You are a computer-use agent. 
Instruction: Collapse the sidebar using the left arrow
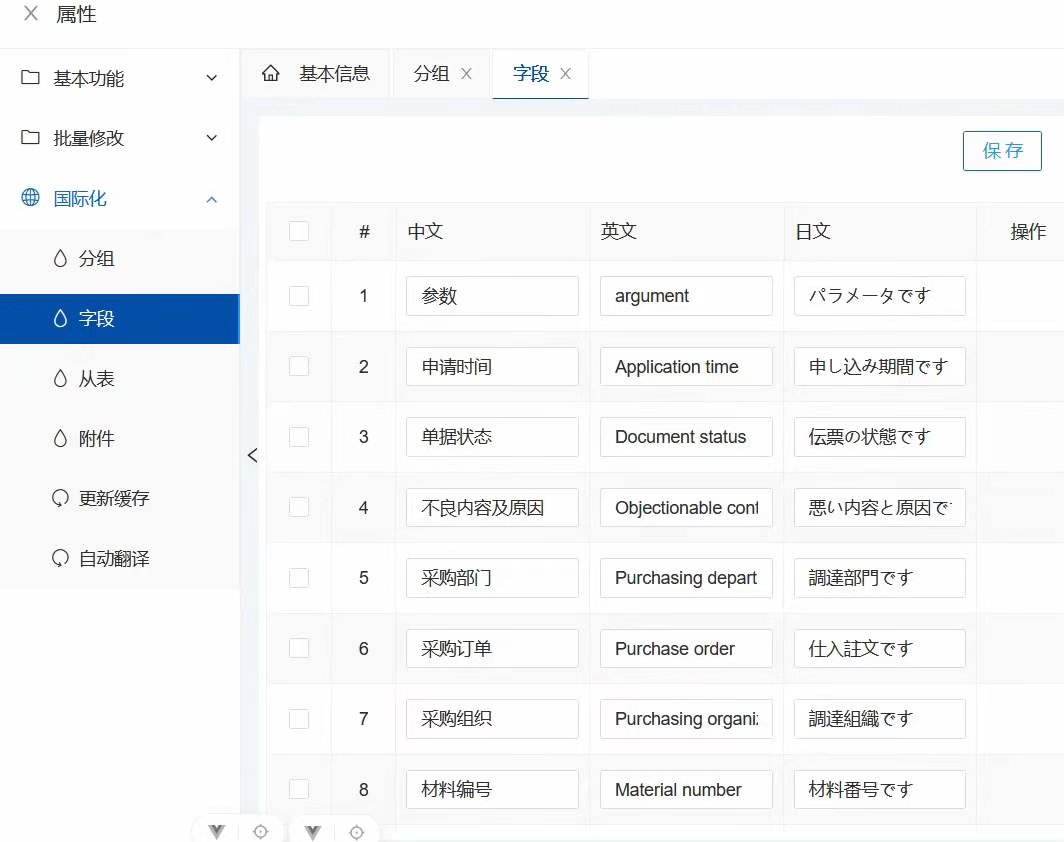coord(252,455)
